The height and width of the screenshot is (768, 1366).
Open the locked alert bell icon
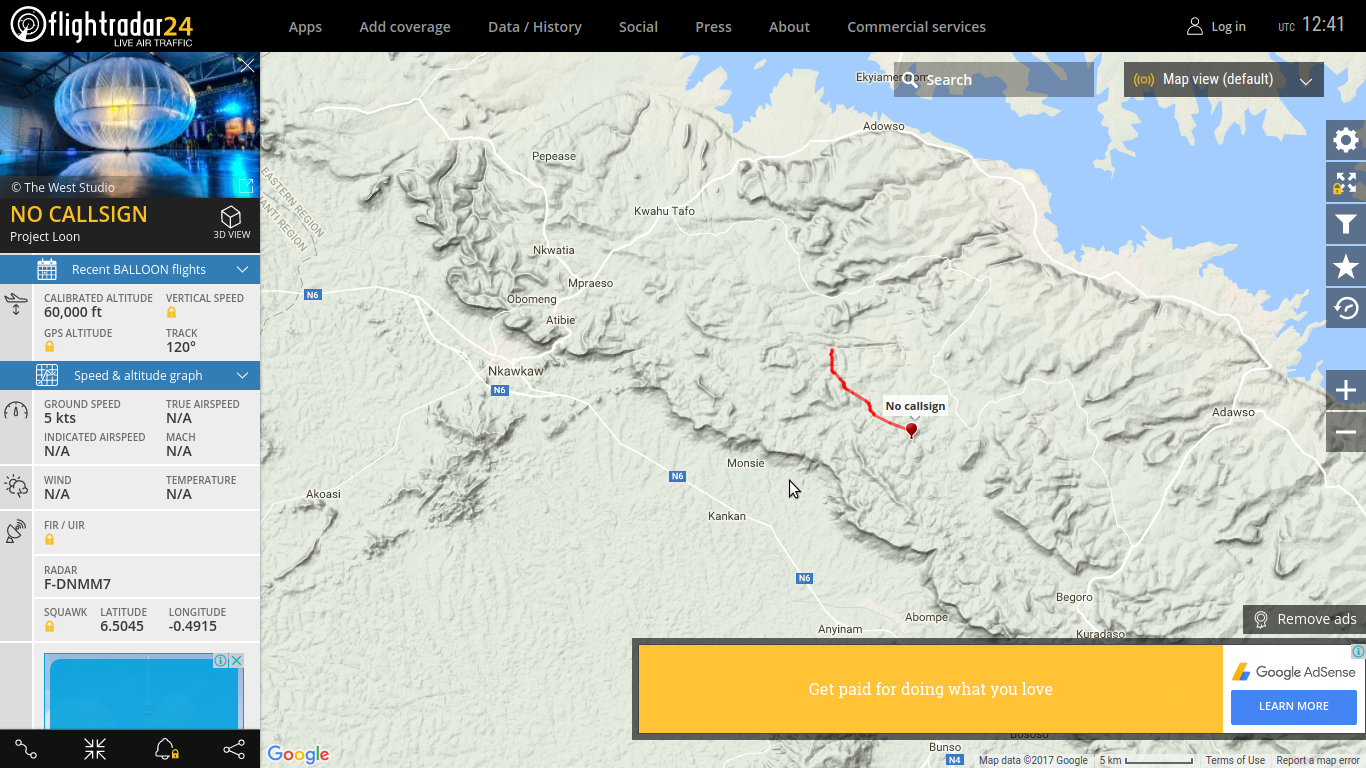point(166,749)
